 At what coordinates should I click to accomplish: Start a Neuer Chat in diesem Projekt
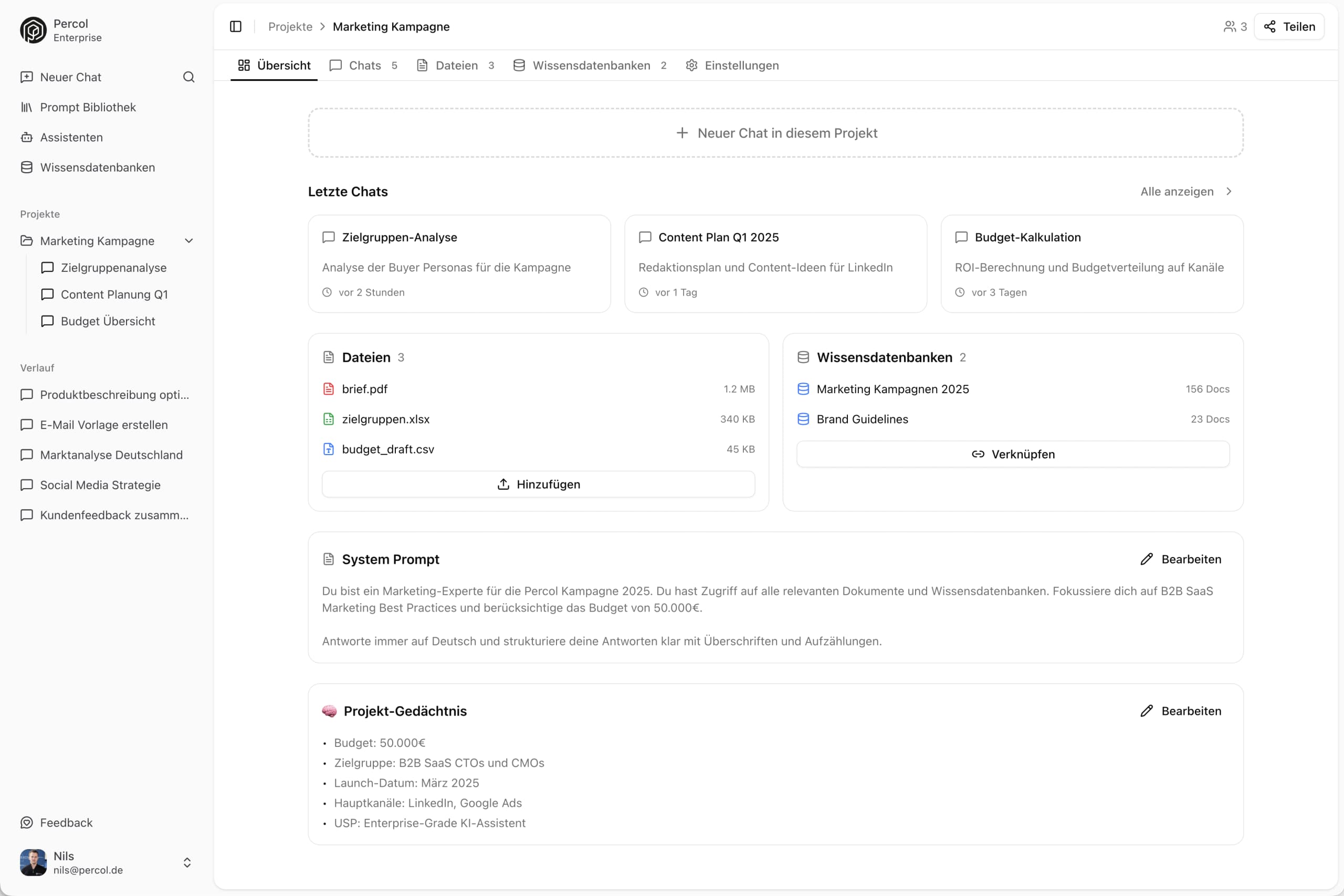775,133
